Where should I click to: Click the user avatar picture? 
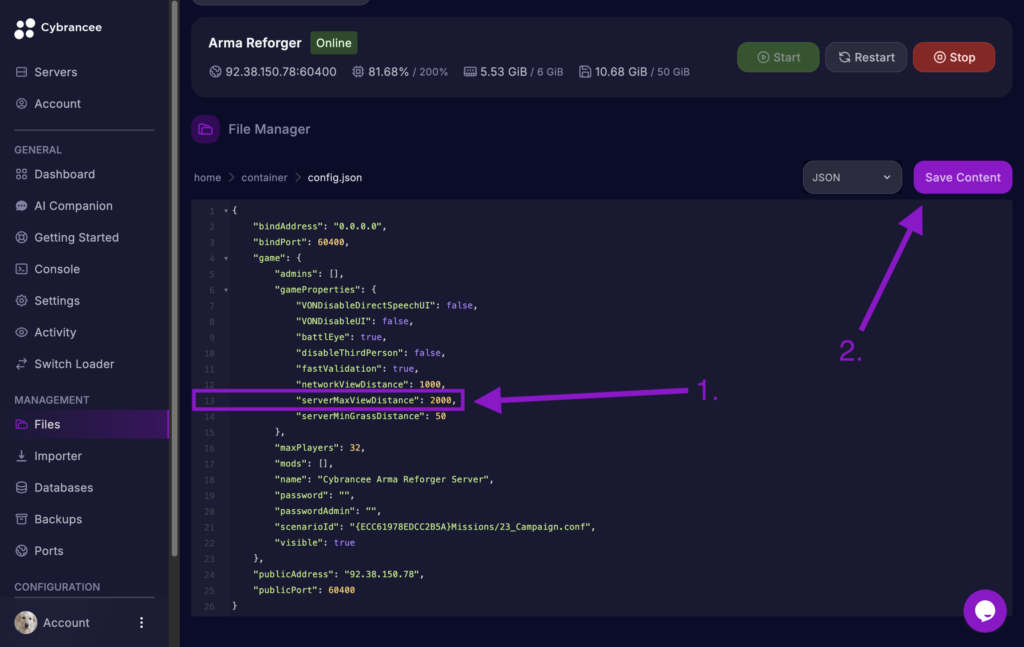[x=26, y=623]
